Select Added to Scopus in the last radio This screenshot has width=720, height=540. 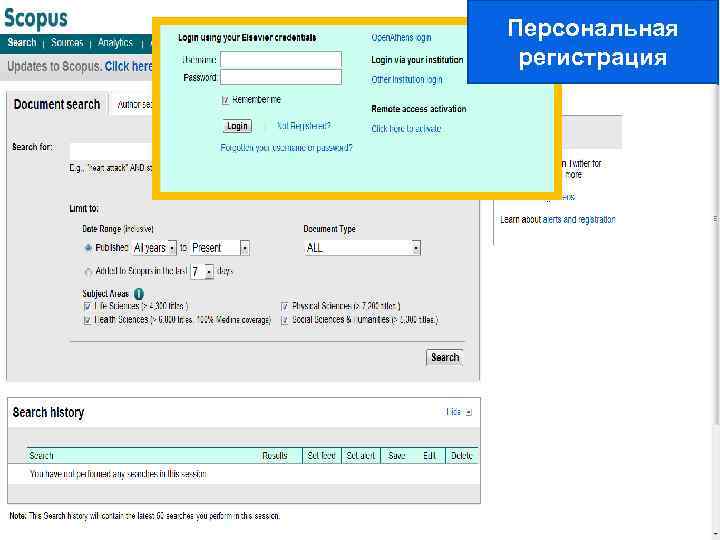click(x=88, y=272)
